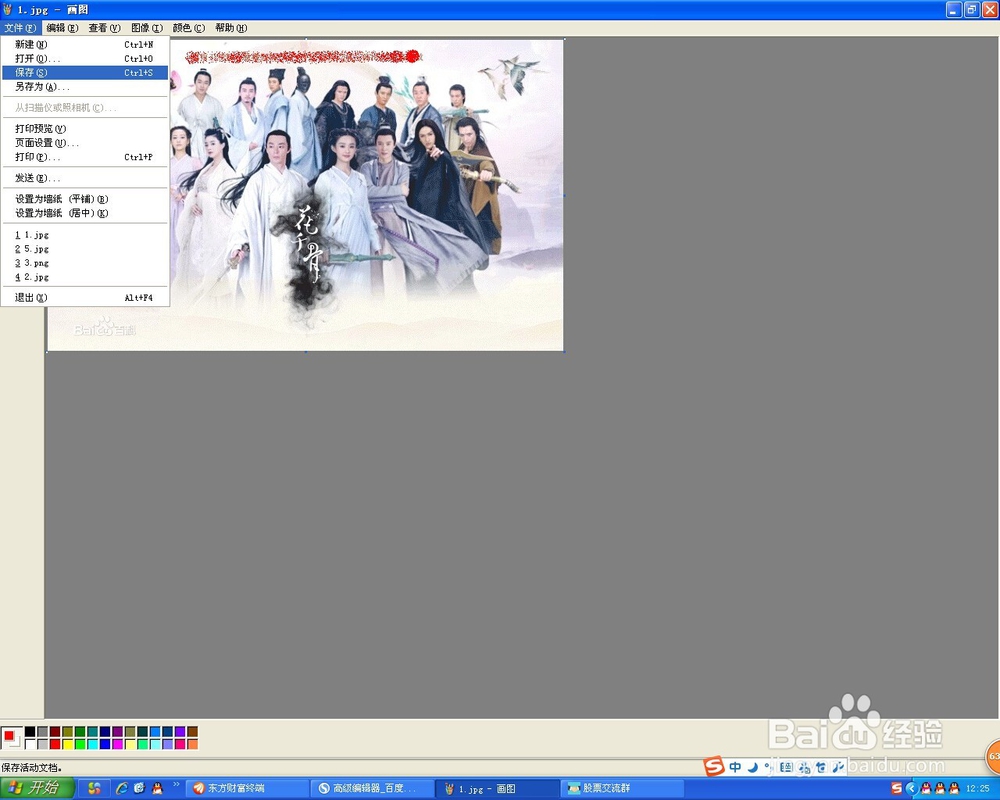The image size is (1000, 800).
Task: Pick dark red swatch in palette
Action: (55, 732)
